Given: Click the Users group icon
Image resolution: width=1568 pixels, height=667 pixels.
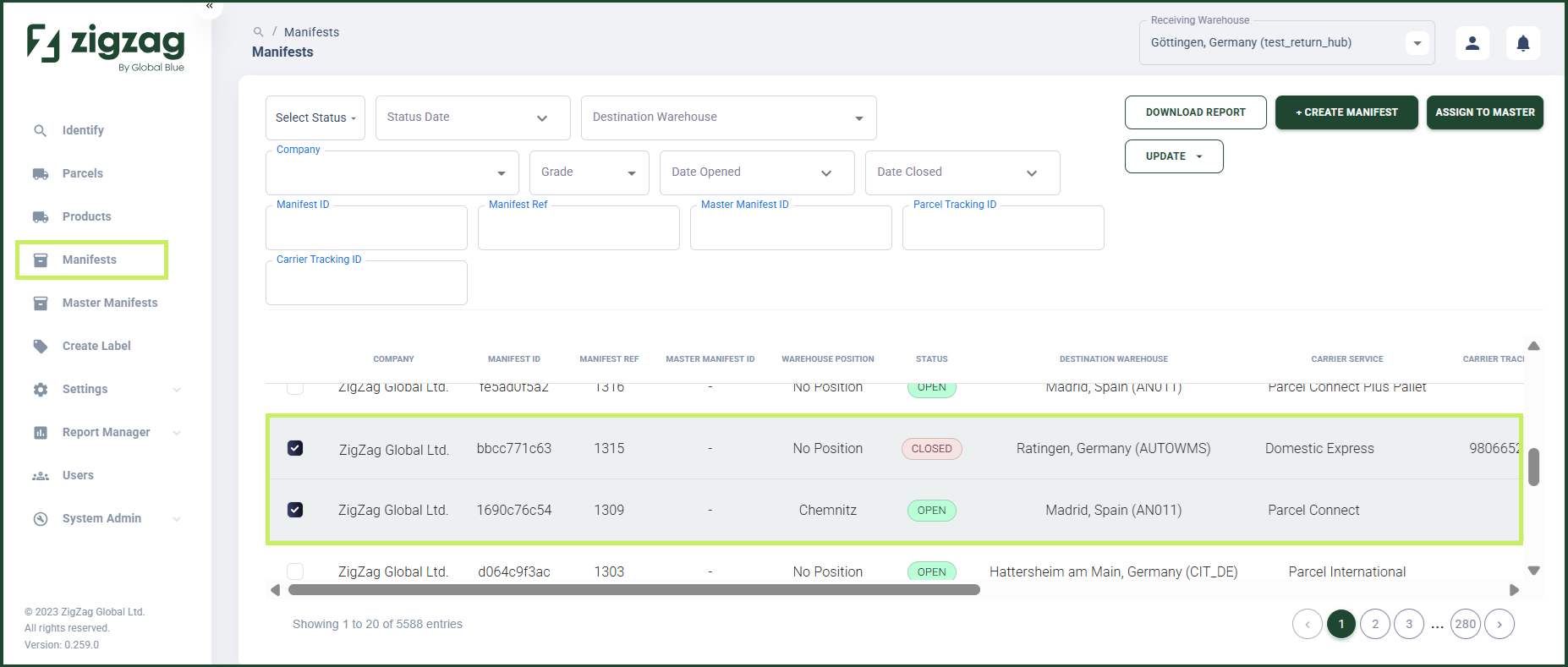Looking at the screenshot, I should pyautogui.click(x=41, y=475).
